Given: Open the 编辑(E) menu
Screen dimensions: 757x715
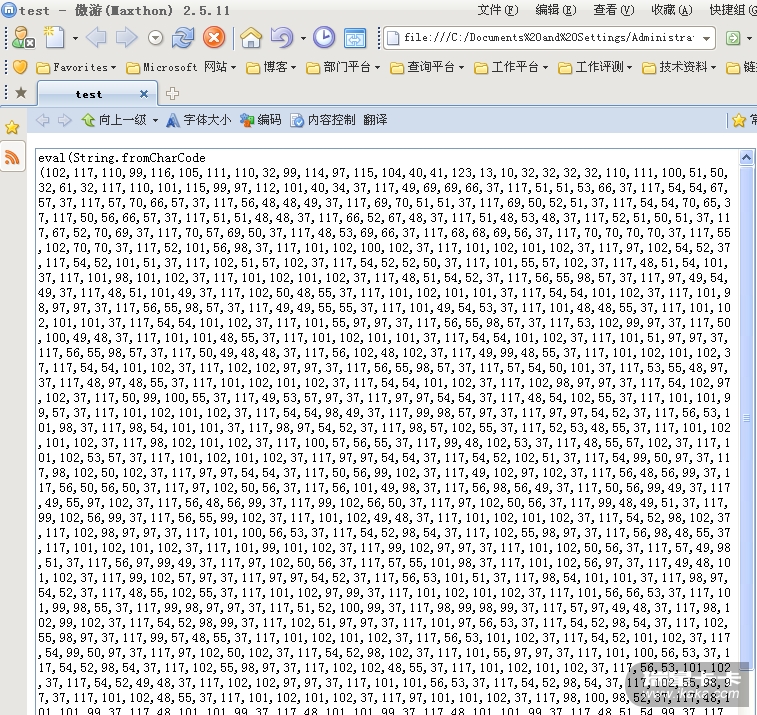Looking at the screenshot, I should pos(556,10).
